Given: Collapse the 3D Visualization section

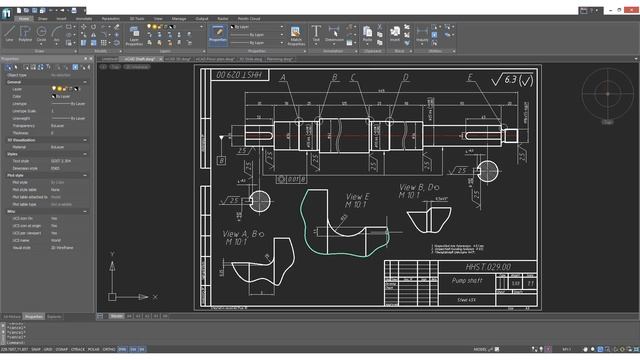Looking at the screenshot, I should pyautogui.click(x=85, y=140).
